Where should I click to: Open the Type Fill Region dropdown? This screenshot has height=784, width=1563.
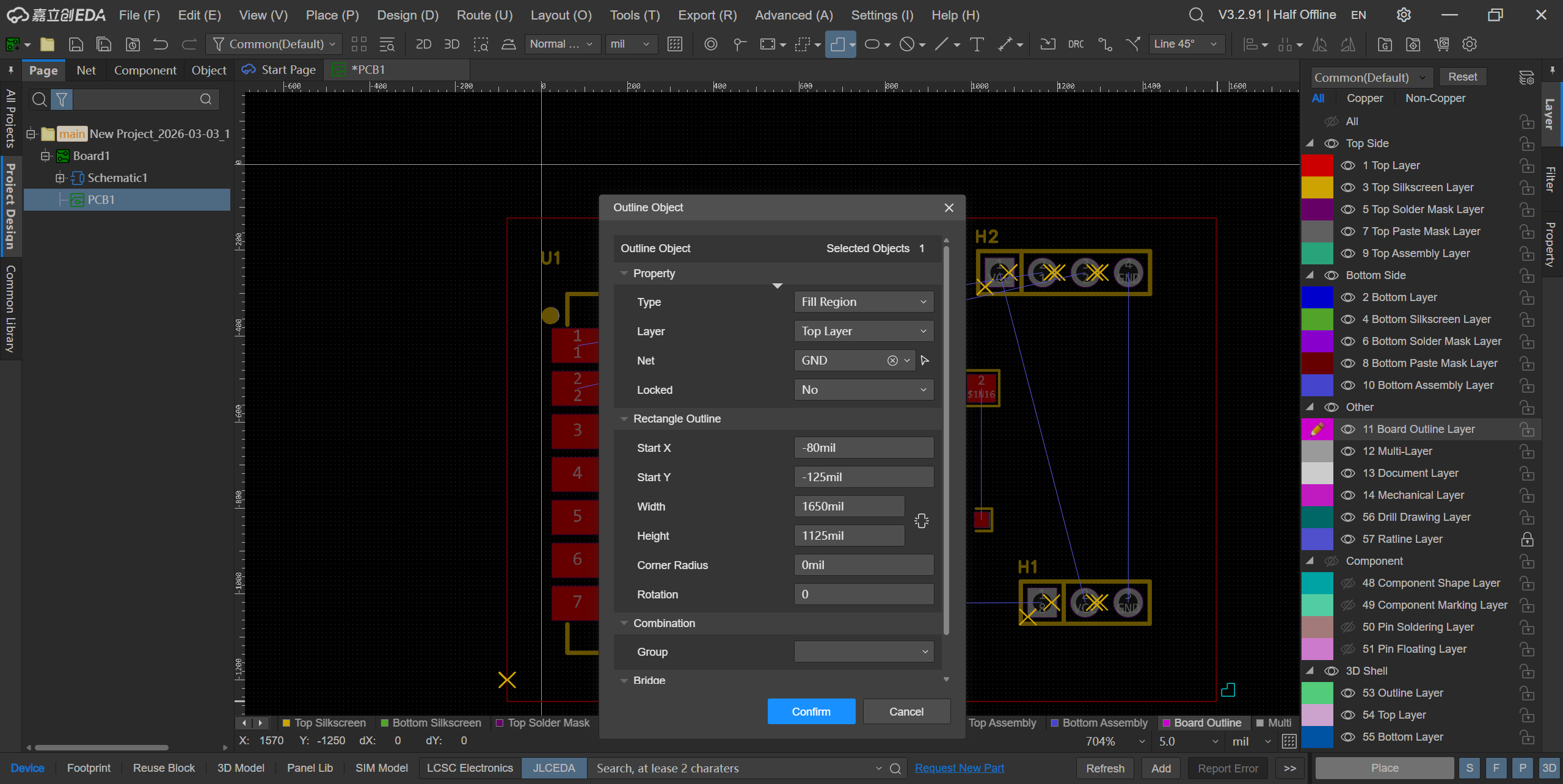pyautogui.click(x=863, y=302)
